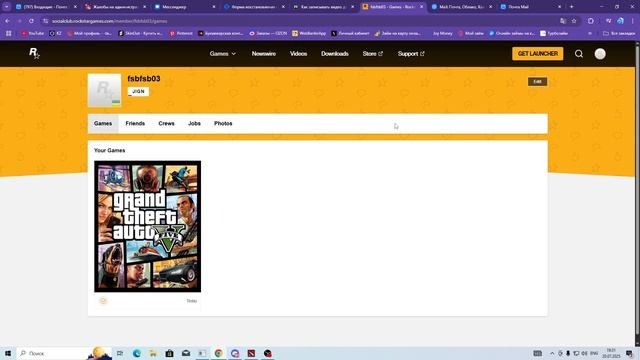Click the GET LAUNCHER button

coord(538,53)
